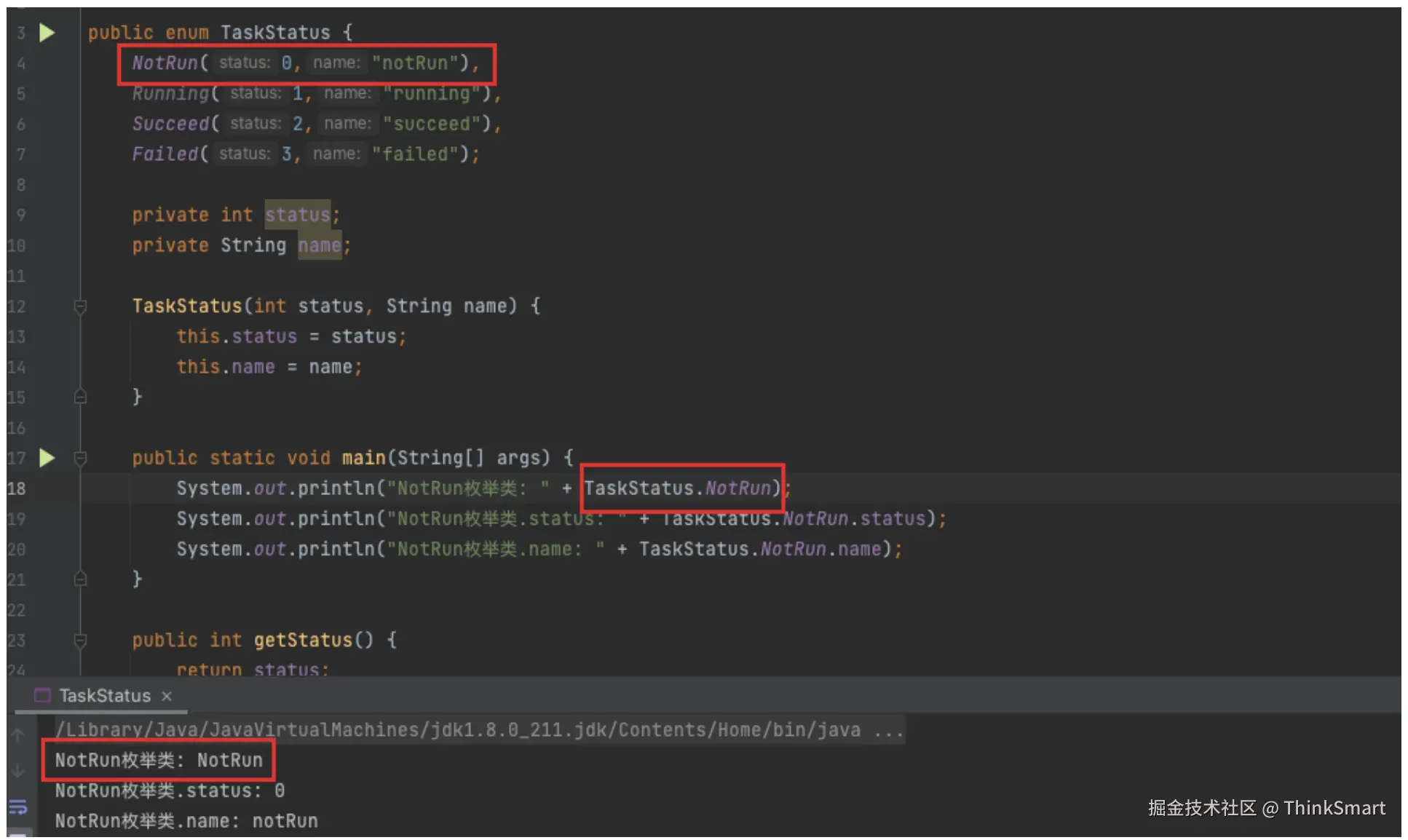1408x840 pixels.
Task: Collapse the main method fold marker
Action: pos(81,458)
